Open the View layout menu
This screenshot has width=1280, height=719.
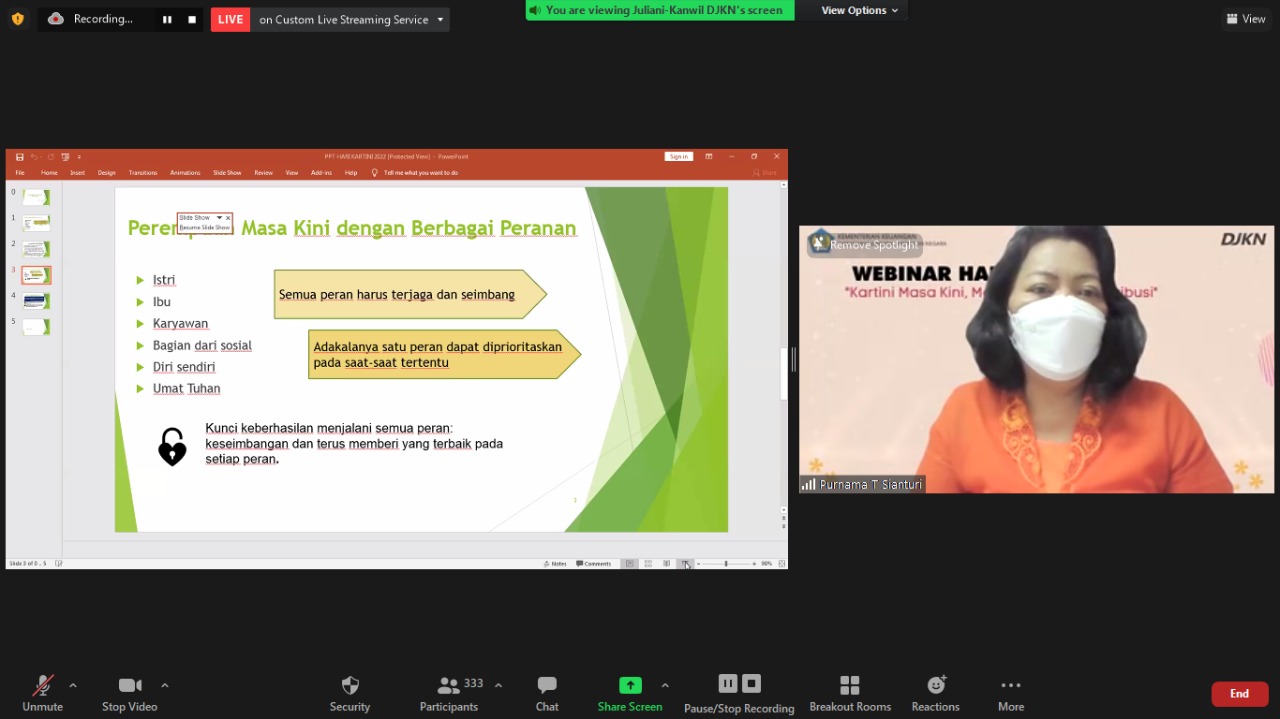tap(1246, 19)
